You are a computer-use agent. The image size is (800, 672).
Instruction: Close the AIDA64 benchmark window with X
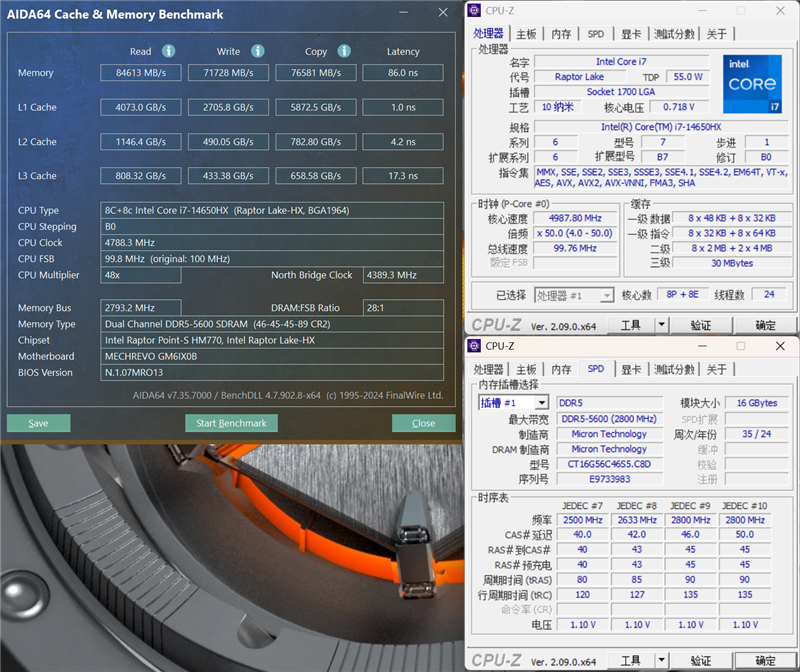click(x=443, y=12)
